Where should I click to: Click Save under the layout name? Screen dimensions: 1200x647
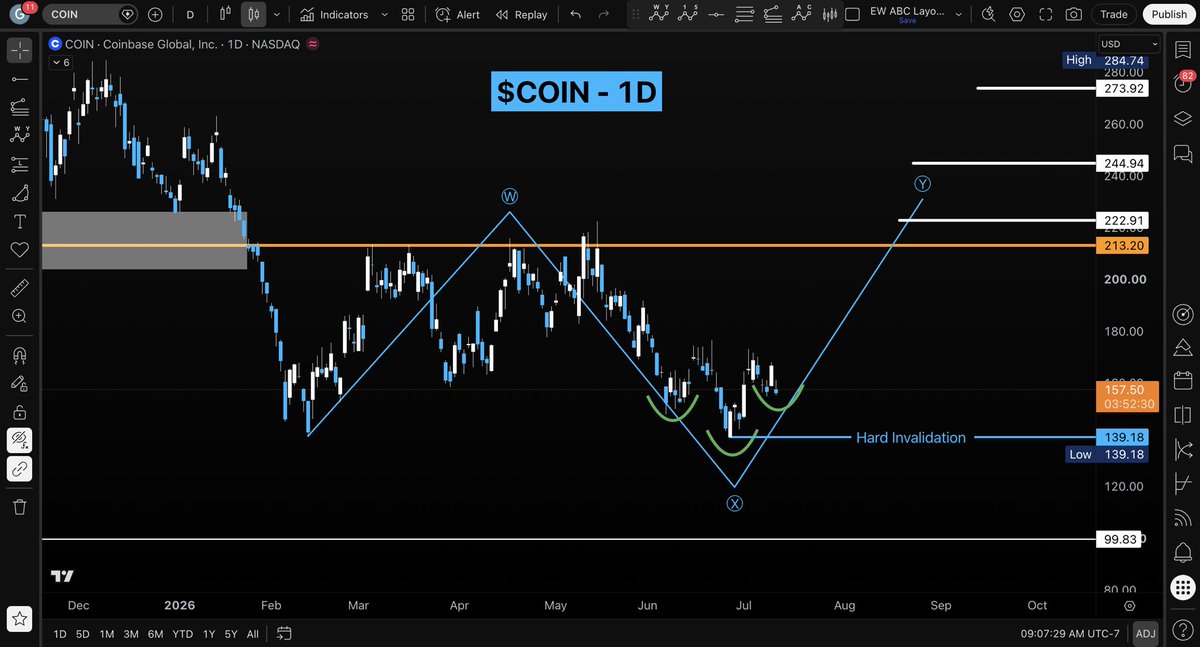[907, 20]
